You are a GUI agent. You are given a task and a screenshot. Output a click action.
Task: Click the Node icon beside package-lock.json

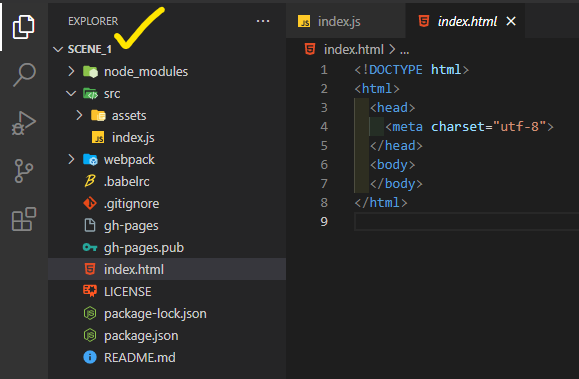[x=90, y=313]
